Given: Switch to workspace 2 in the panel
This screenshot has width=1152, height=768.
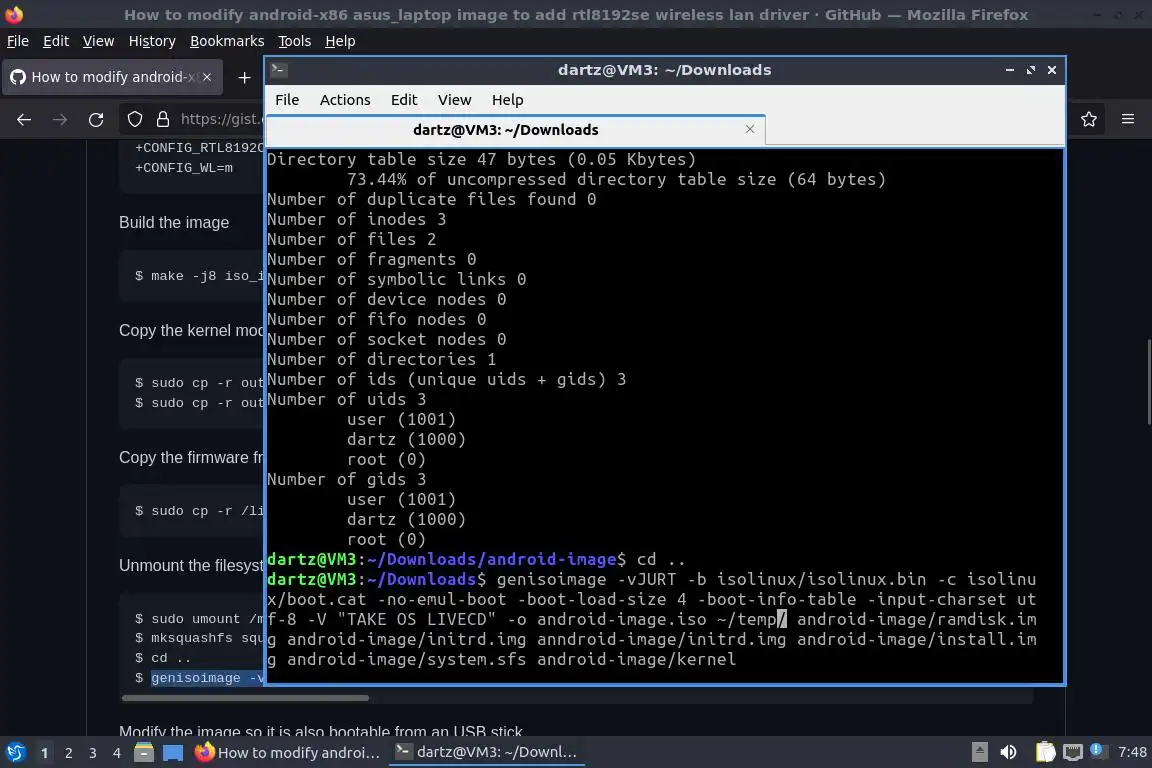Looking at the screenshot, I should [68, 753].
